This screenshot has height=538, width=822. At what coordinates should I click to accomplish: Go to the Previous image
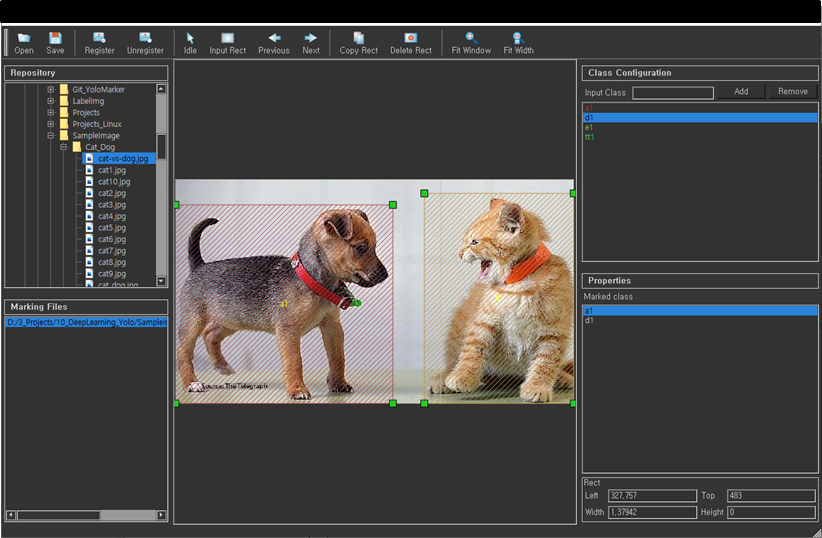click(274, 43)
